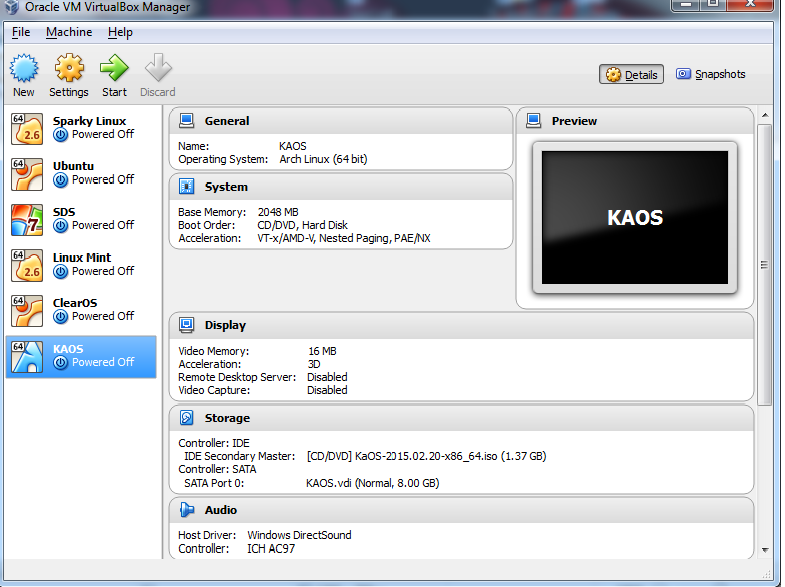Click the window resize grip corner

766,574
